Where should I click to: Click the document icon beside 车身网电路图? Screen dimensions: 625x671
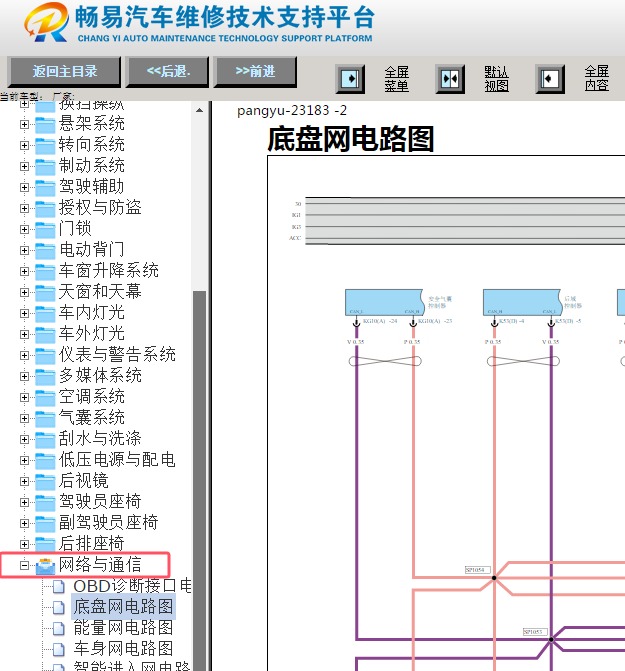(59, 650)
